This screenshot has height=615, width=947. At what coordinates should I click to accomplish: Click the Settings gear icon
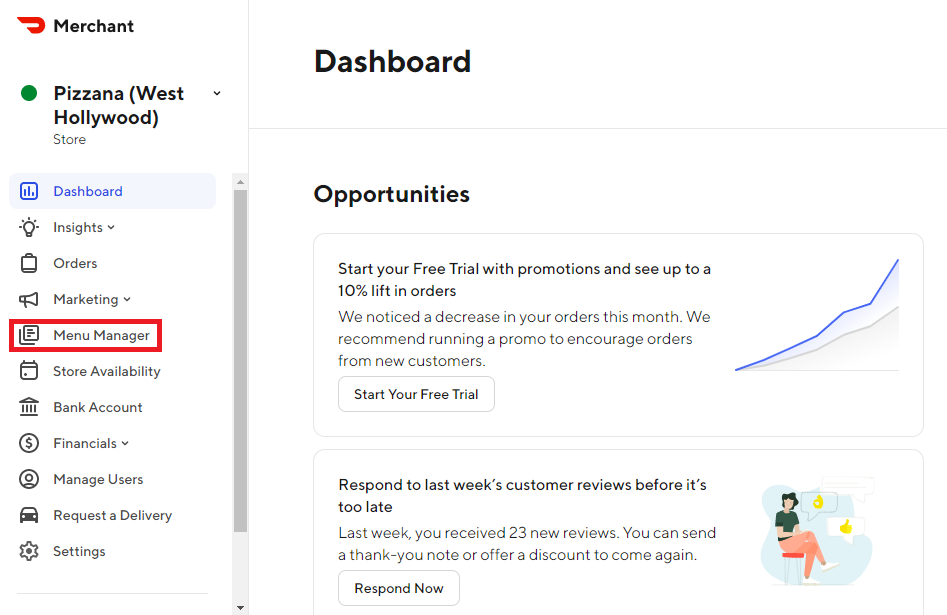[29, 551]
